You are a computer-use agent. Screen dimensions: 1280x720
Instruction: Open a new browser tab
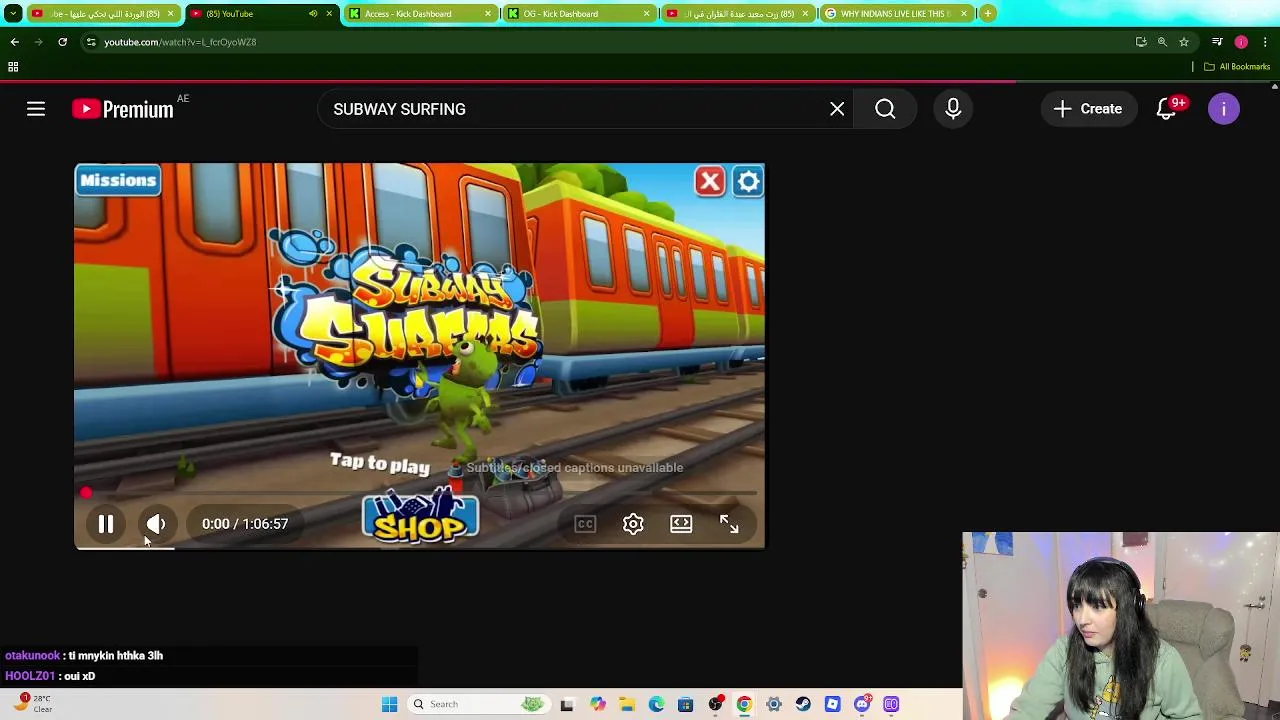click(x=987, y=13)
